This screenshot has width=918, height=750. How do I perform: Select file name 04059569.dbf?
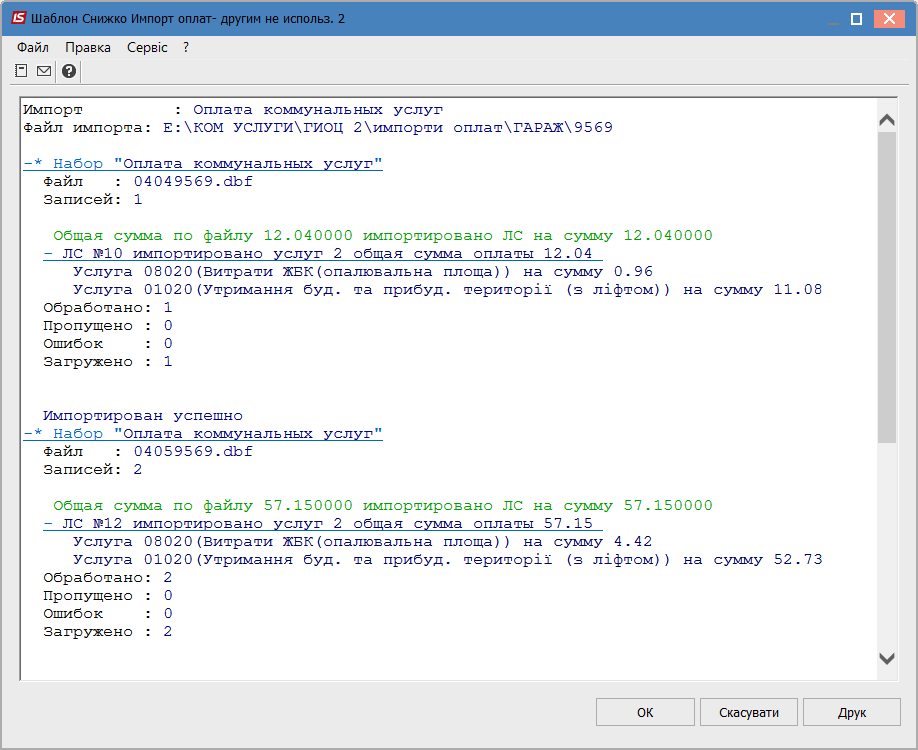coord(193,451)
